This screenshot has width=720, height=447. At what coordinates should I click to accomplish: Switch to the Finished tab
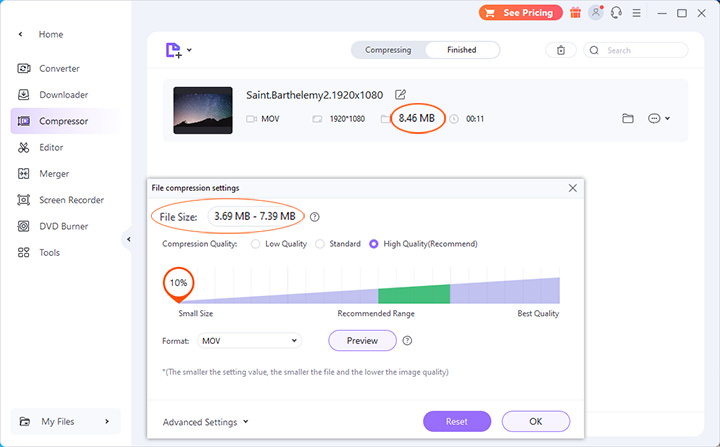[461, 50]
